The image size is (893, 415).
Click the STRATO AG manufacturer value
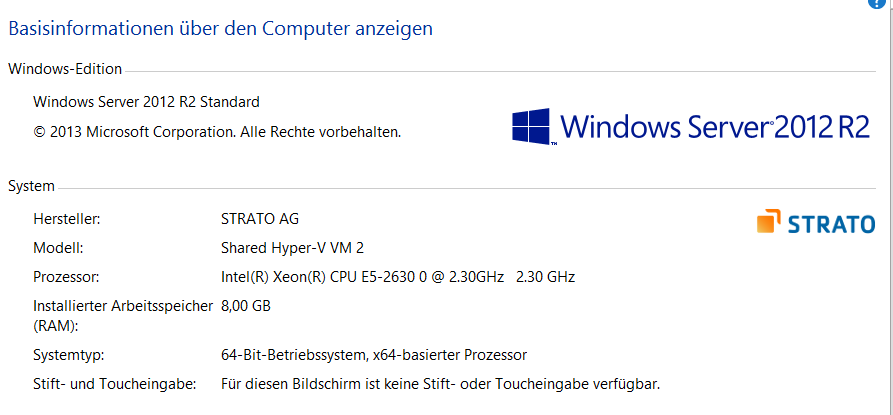259,218
